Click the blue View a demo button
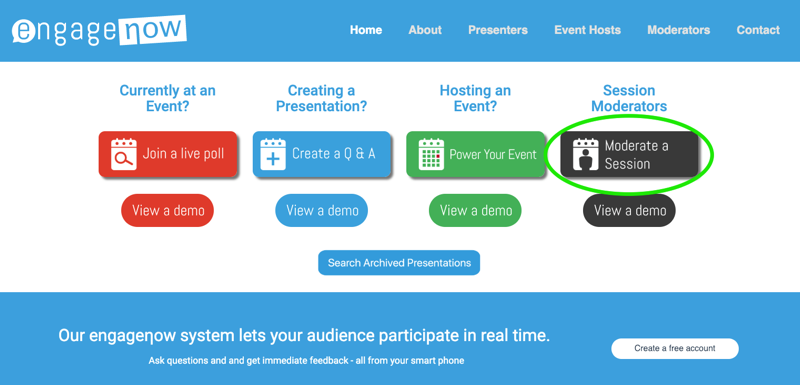The width and height of the screenshot is (800, 385). click(321, 210)
